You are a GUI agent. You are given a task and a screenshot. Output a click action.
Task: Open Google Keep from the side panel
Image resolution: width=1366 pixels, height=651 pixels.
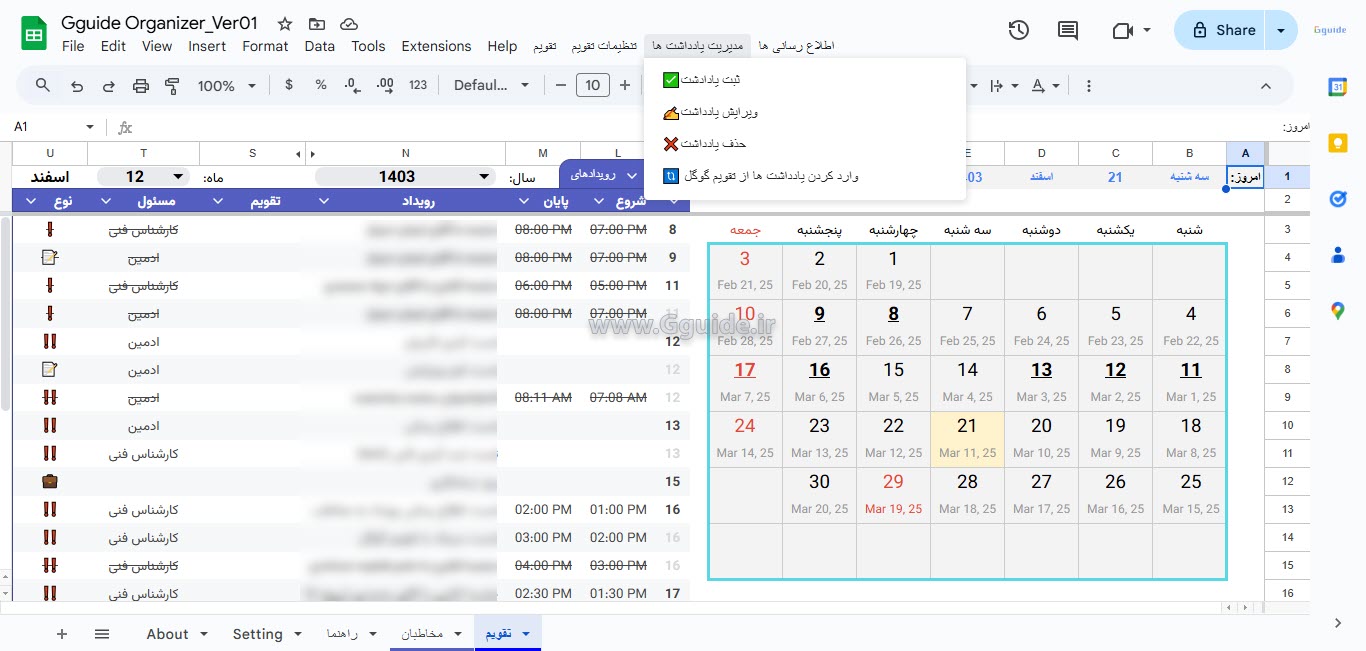1337,143
